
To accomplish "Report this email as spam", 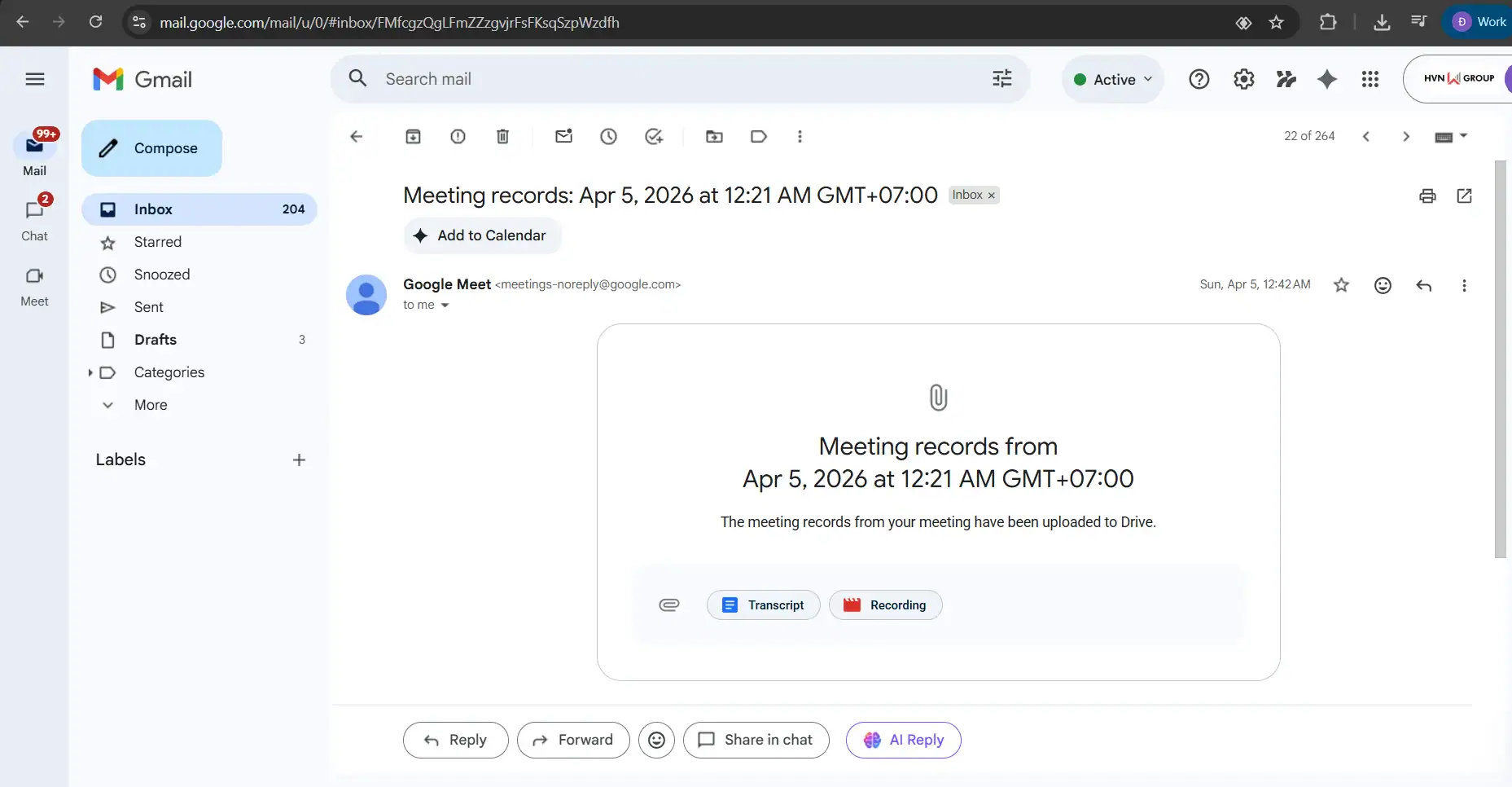I will [x=458, y=137].
